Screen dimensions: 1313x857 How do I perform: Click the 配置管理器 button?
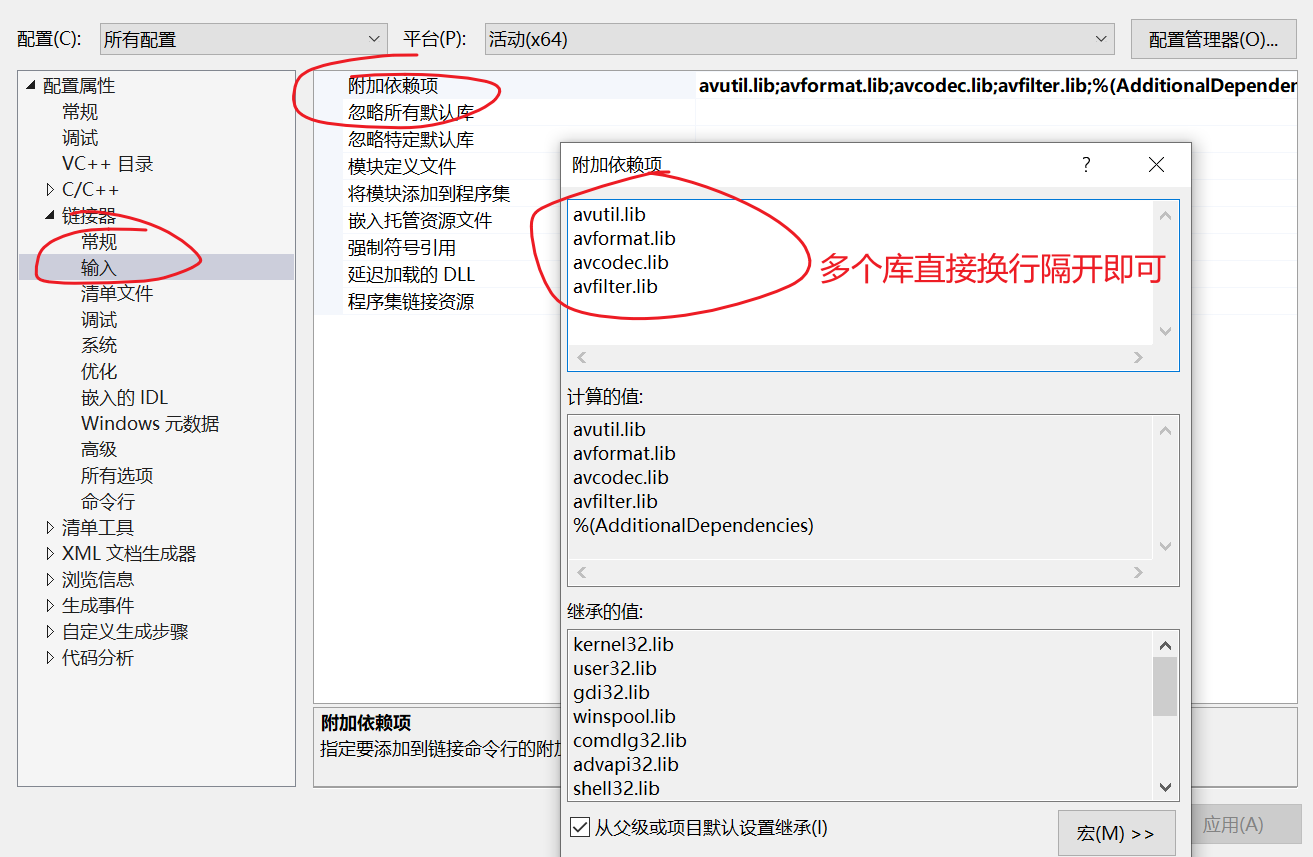pos(1213,40)
